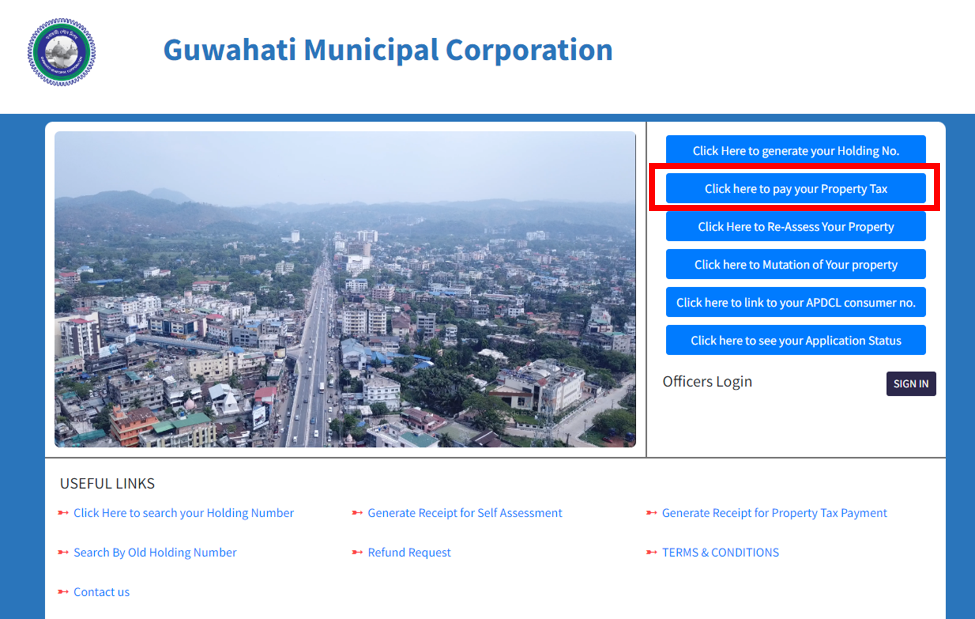Open the 'Contact us' link

click(x=101, y=592)
